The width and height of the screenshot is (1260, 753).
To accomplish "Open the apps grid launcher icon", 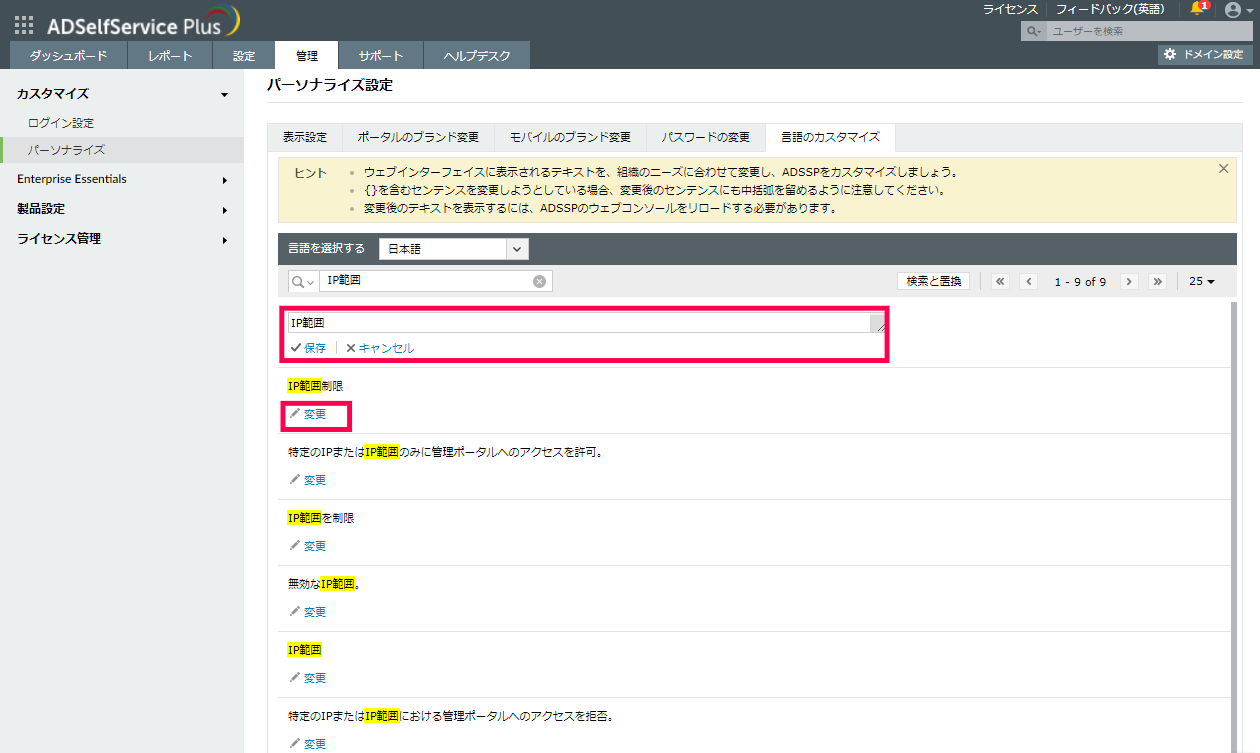I will [x=24, y=25].
